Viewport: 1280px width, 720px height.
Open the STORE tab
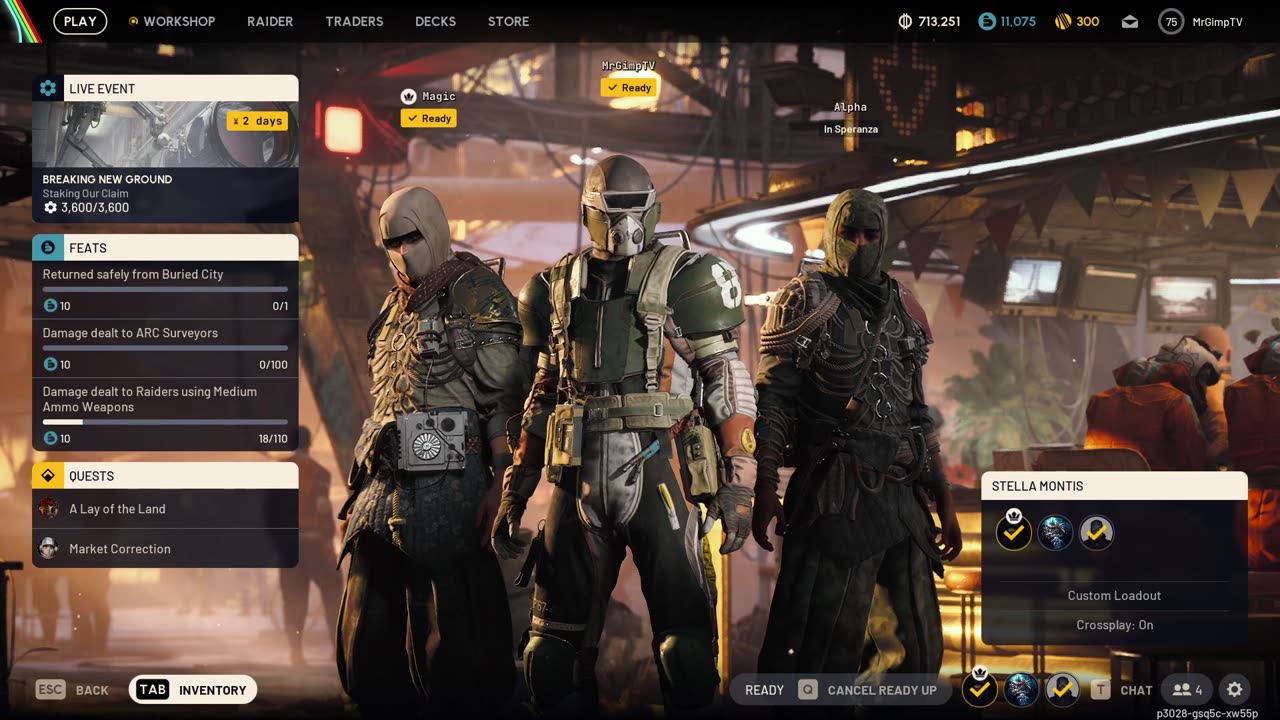point(508,21)
